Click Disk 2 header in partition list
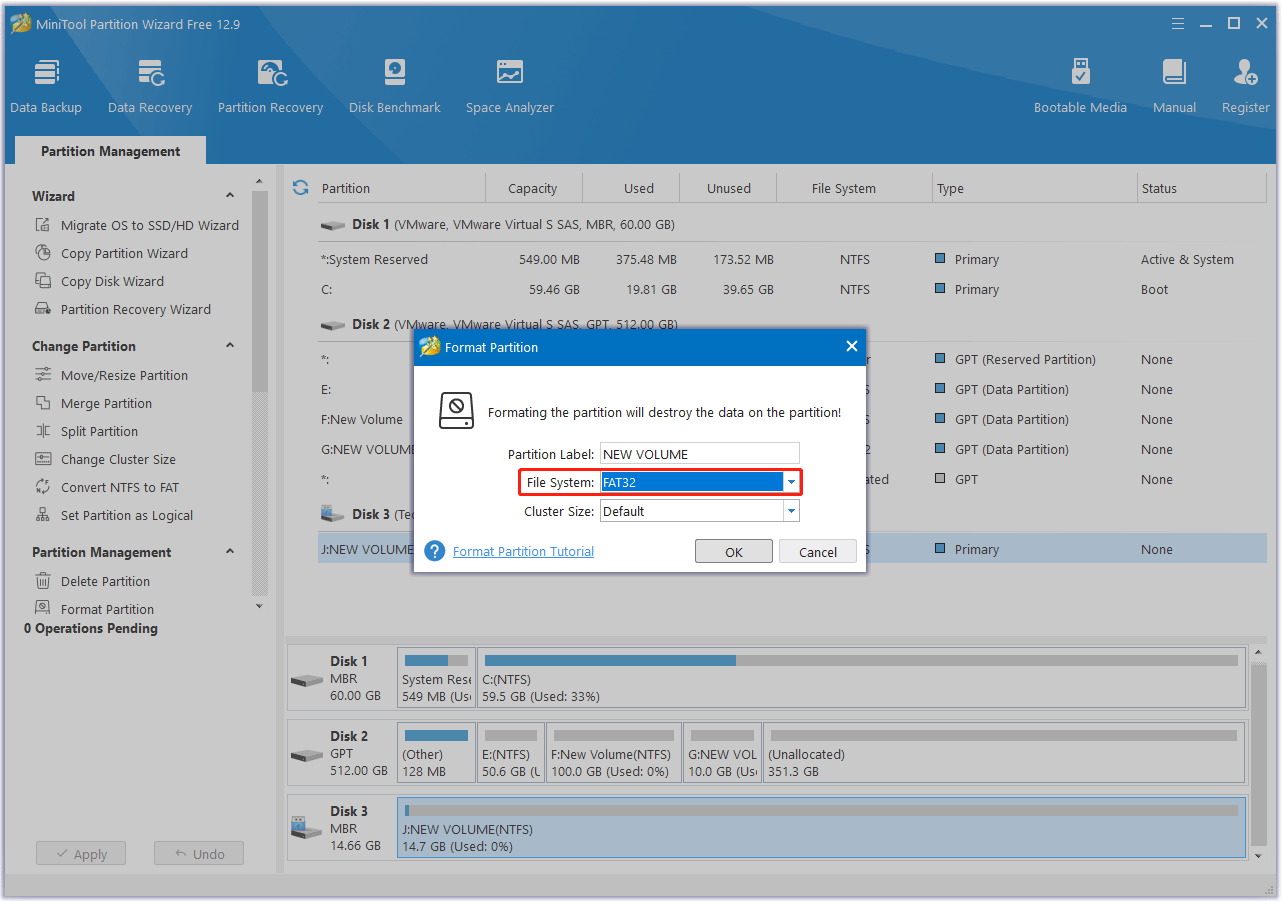Image resolution: width=1282 pixels, height=902 pixels. (x=792, y=324)
